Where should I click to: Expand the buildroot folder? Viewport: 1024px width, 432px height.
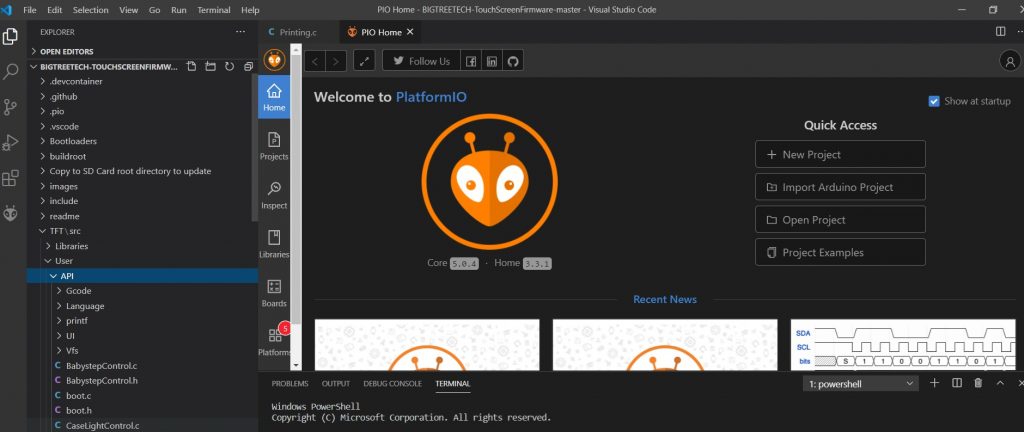(140, 156)
